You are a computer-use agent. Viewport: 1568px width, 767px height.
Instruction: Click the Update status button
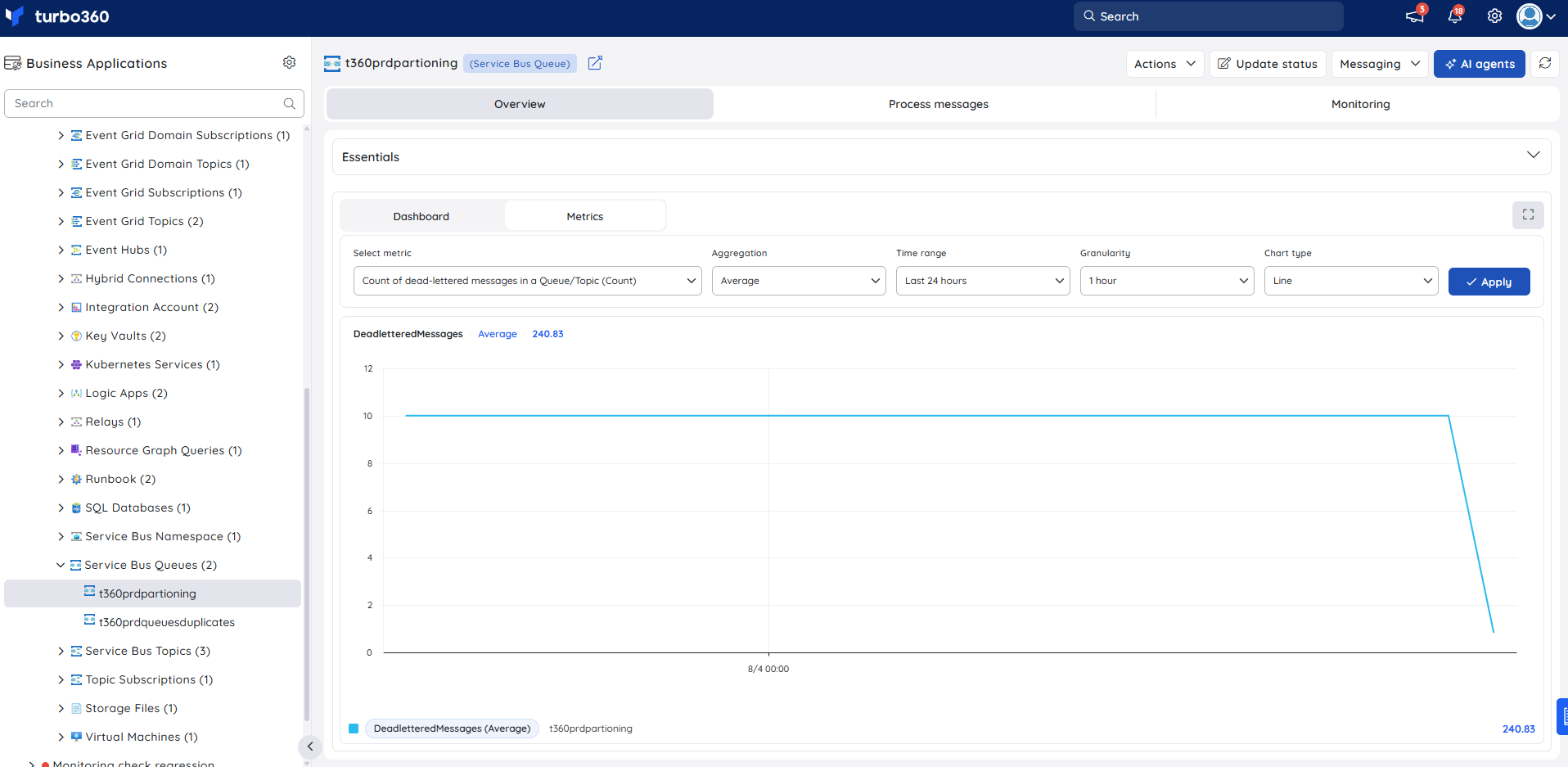pyautogui.click(x=1268, y=64)
